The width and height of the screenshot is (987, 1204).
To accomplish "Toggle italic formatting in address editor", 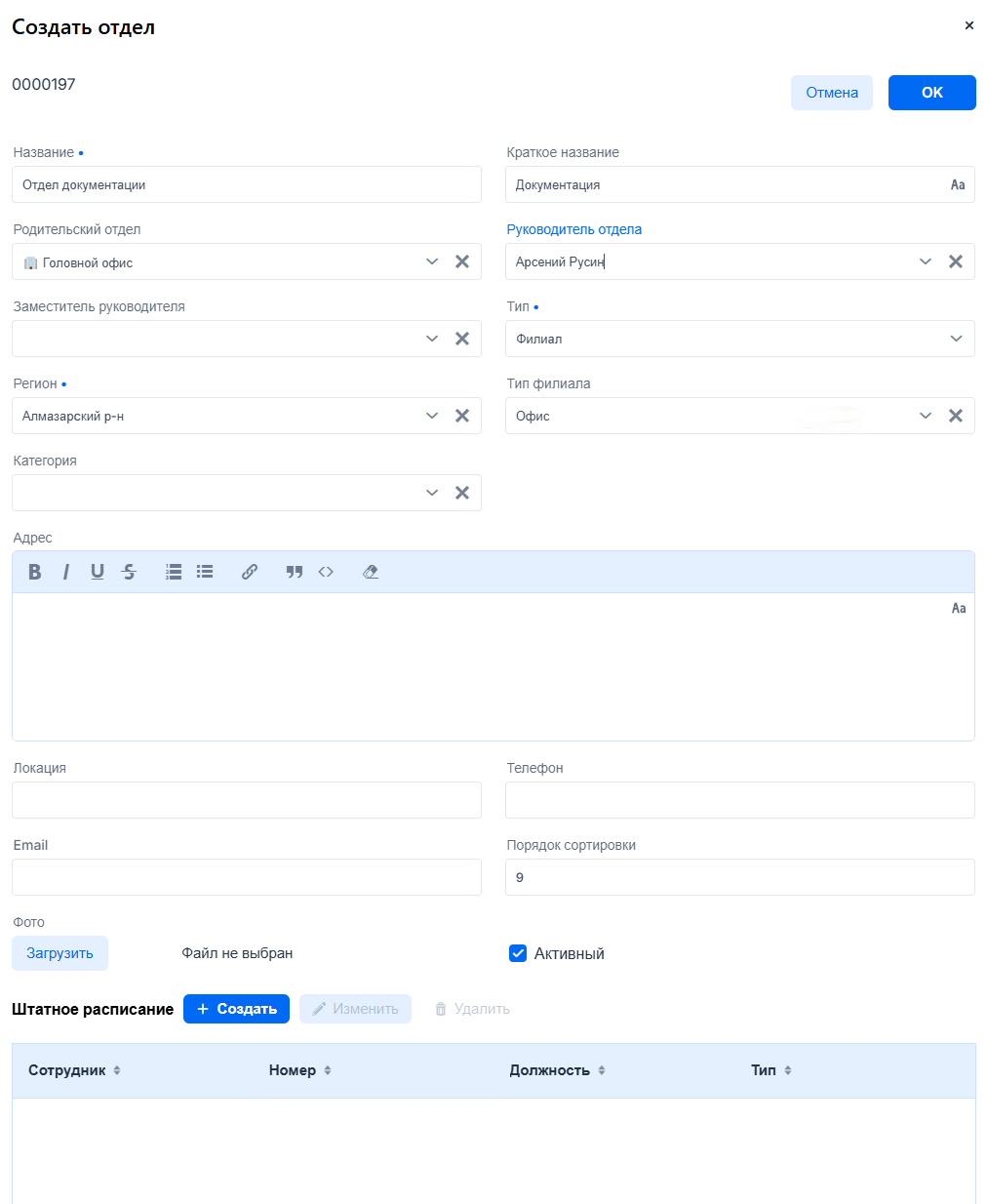I will tap(66, 572).
